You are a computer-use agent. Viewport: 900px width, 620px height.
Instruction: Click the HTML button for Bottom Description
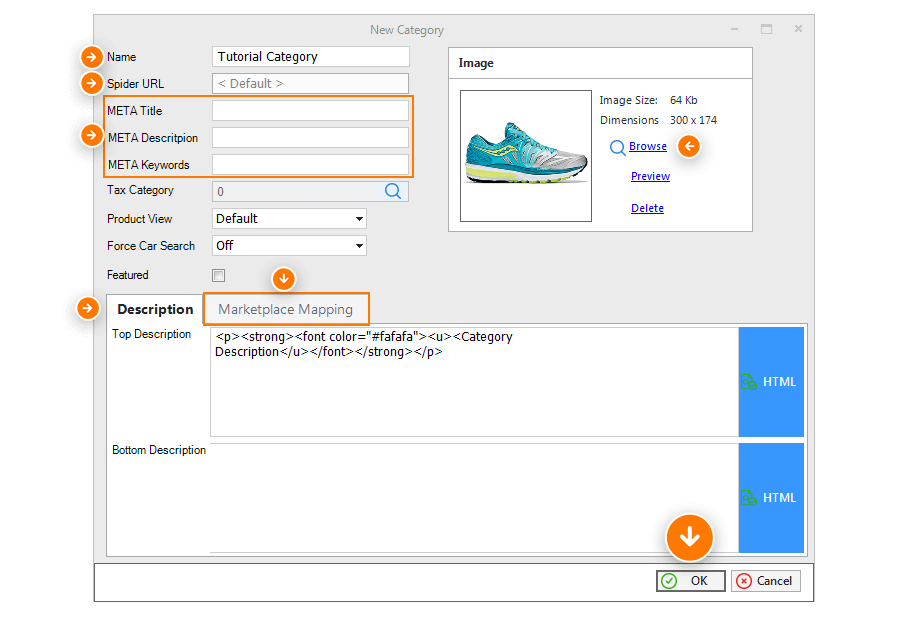(x=771, y=498)
